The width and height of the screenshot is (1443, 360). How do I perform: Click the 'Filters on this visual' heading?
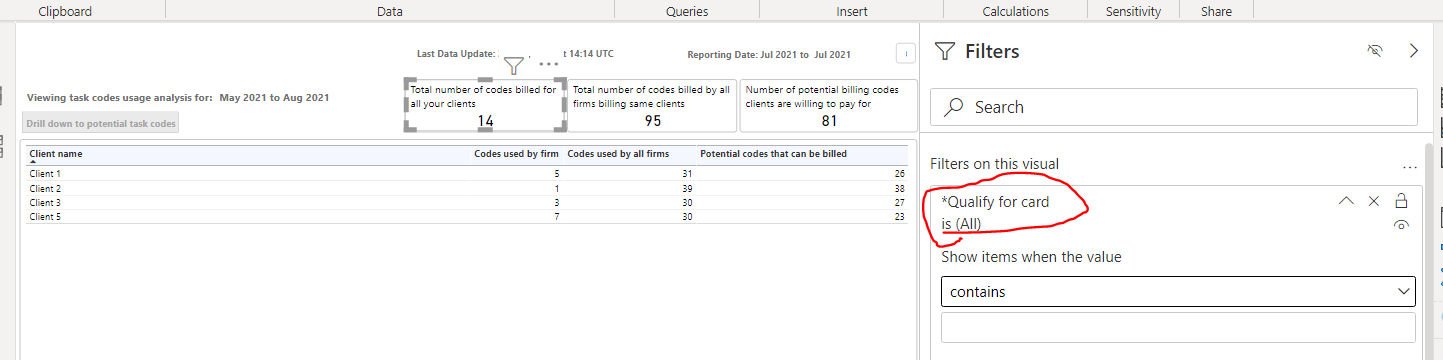click(994, 164)
